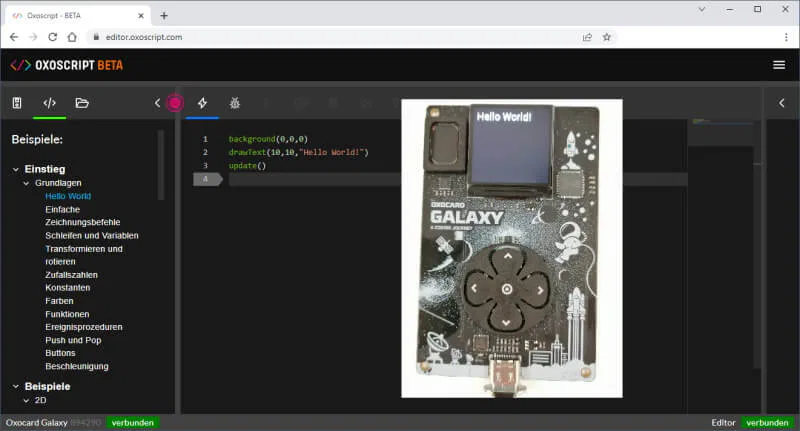
Task: Select the Farben example
Action: point(59,301)
